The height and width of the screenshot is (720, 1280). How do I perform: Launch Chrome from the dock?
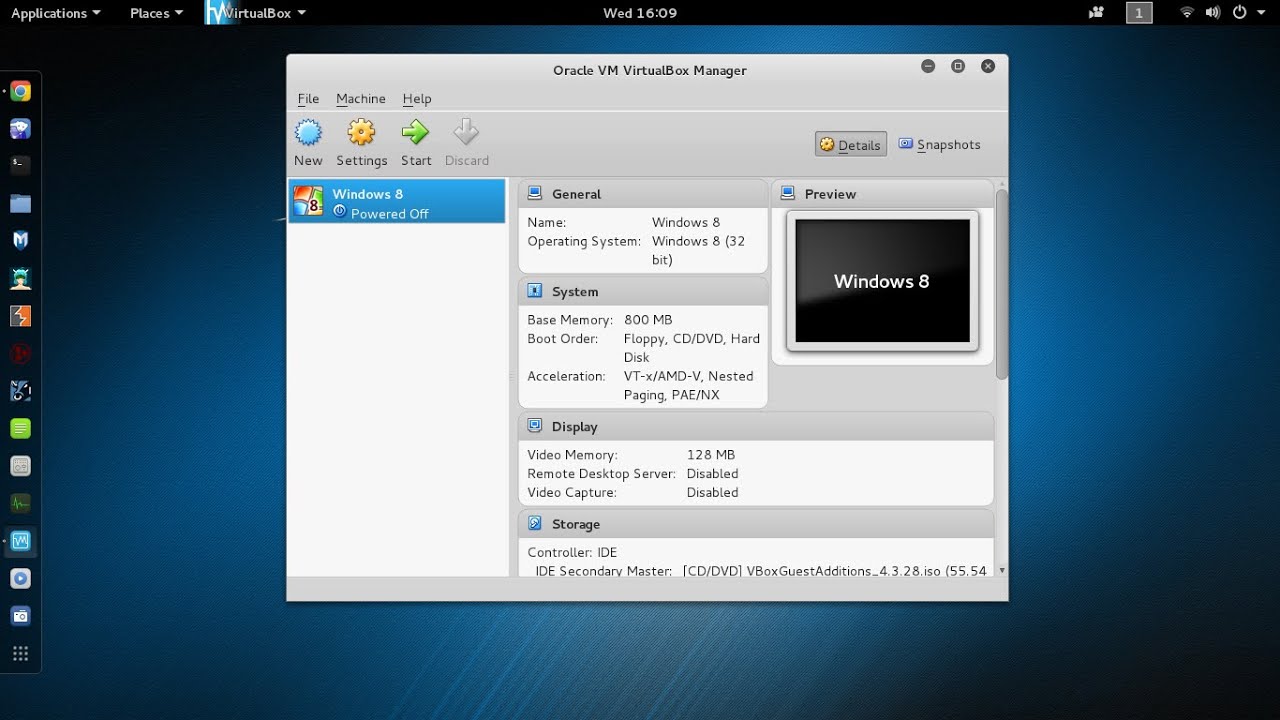[20, 92]
